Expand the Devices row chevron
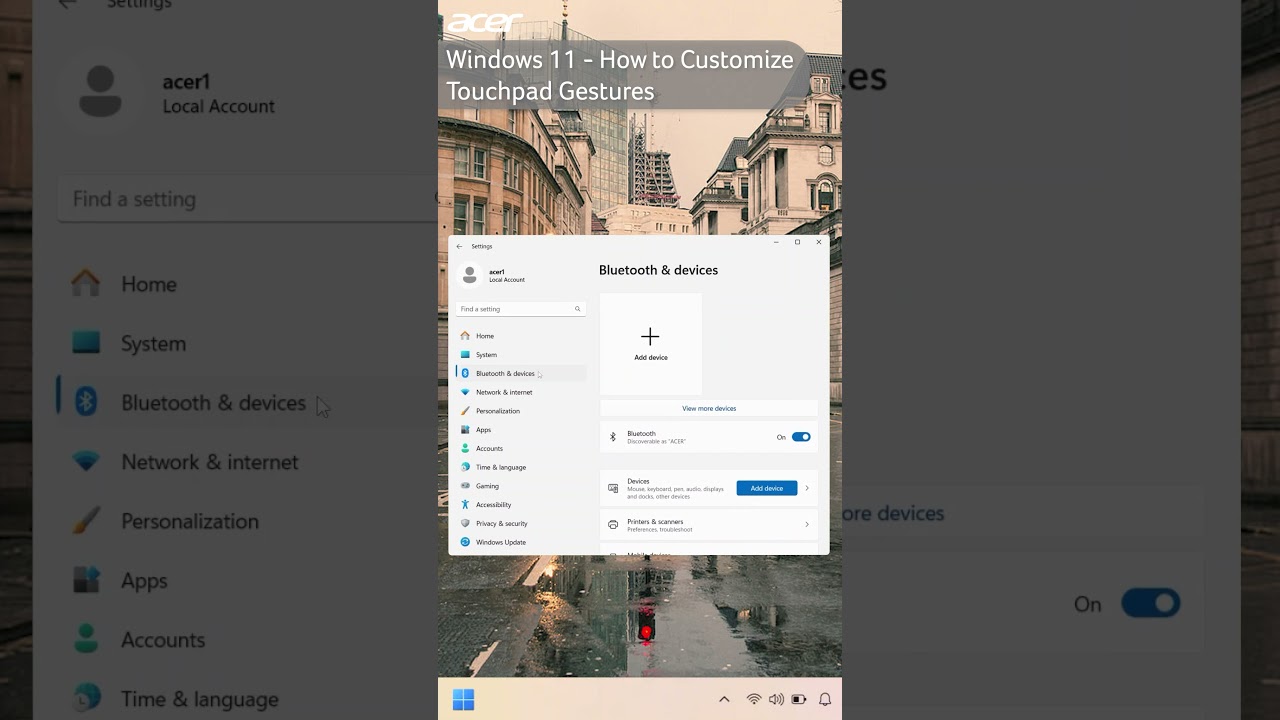Viewport: 1280px width, 720px height. point(807,488)
